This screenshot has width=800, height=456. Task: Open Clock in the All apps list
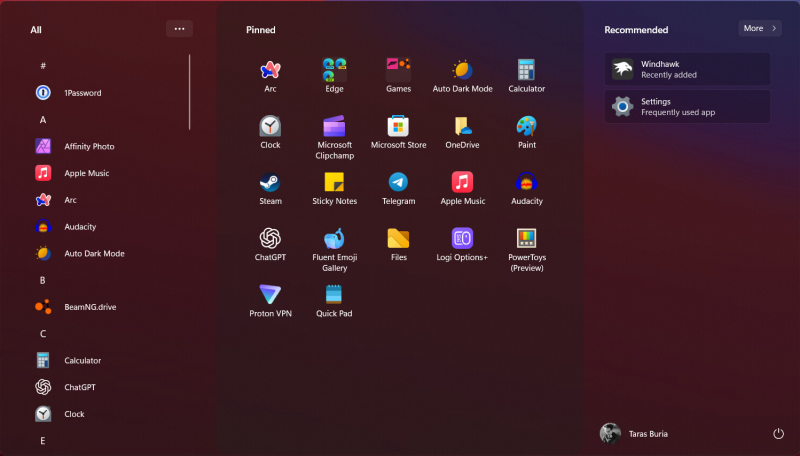[x=109, y=414]
